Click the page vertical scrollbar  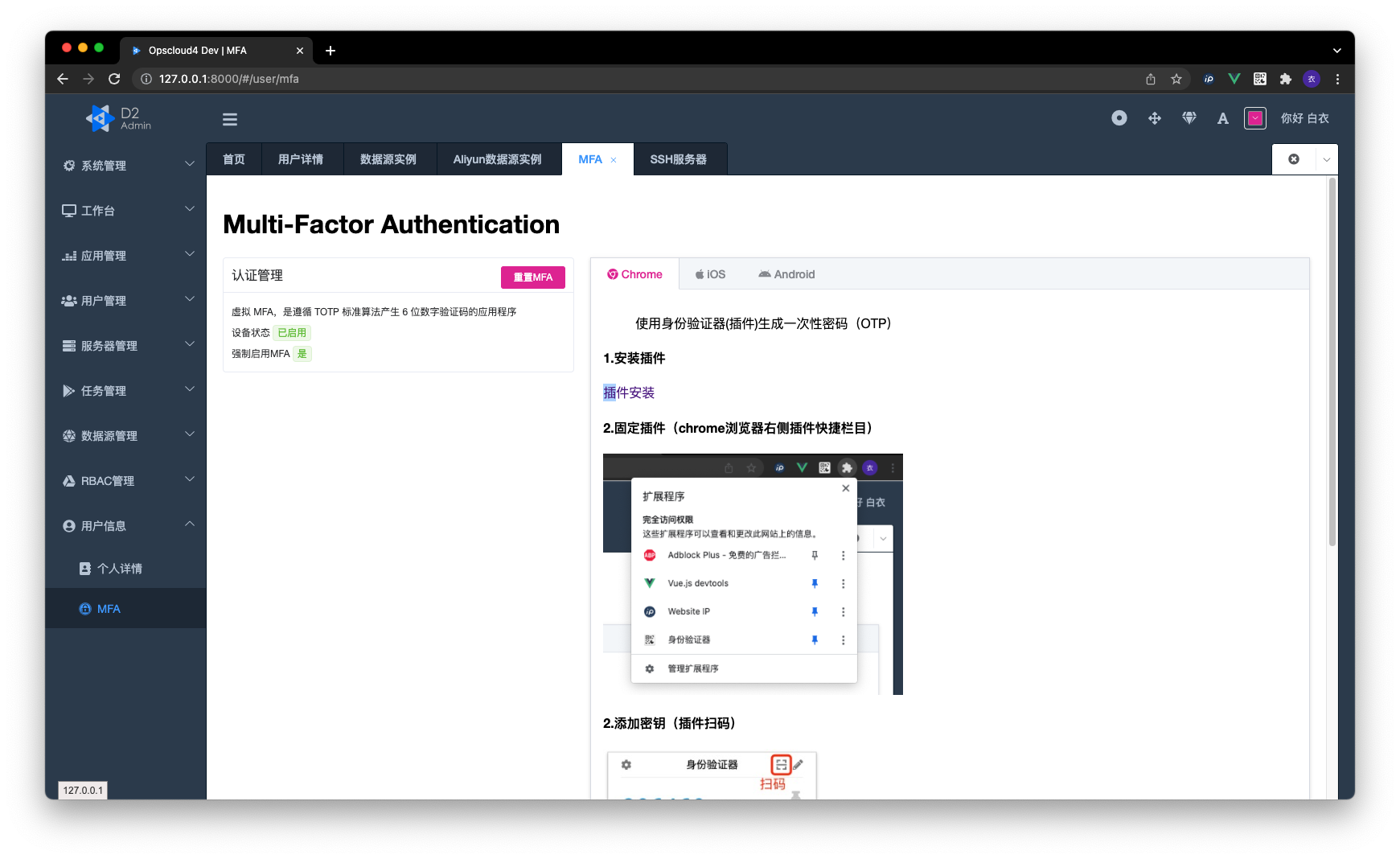1332,362
